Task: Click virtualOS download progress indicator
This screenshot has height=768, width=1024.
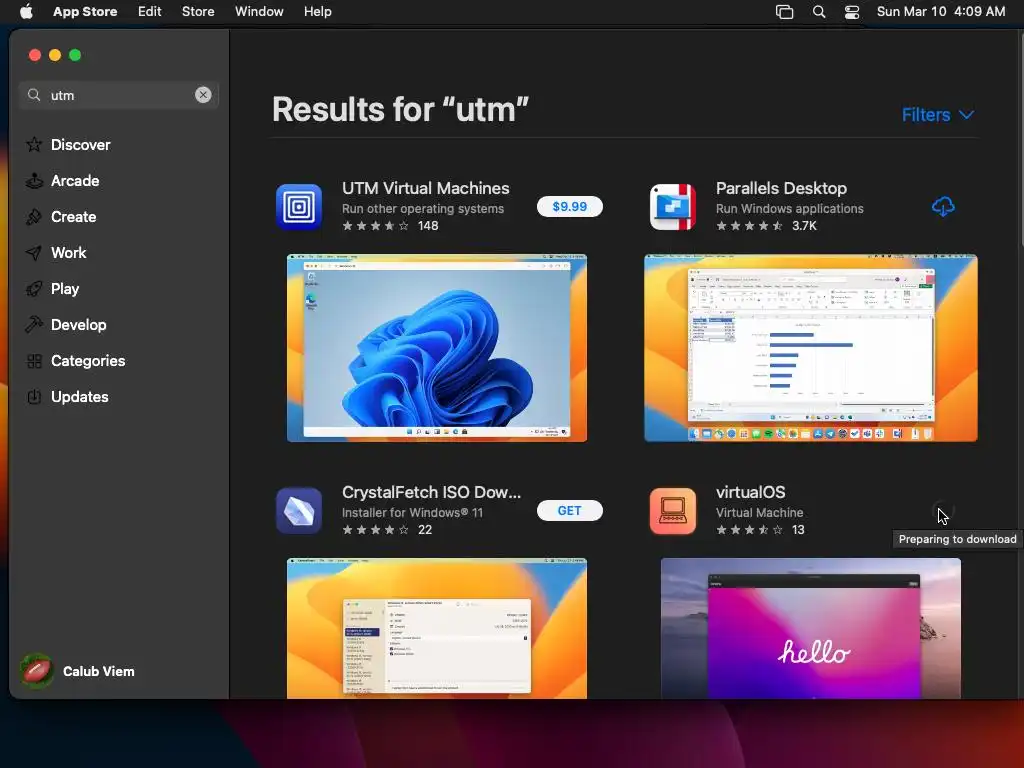Action: 942,511
